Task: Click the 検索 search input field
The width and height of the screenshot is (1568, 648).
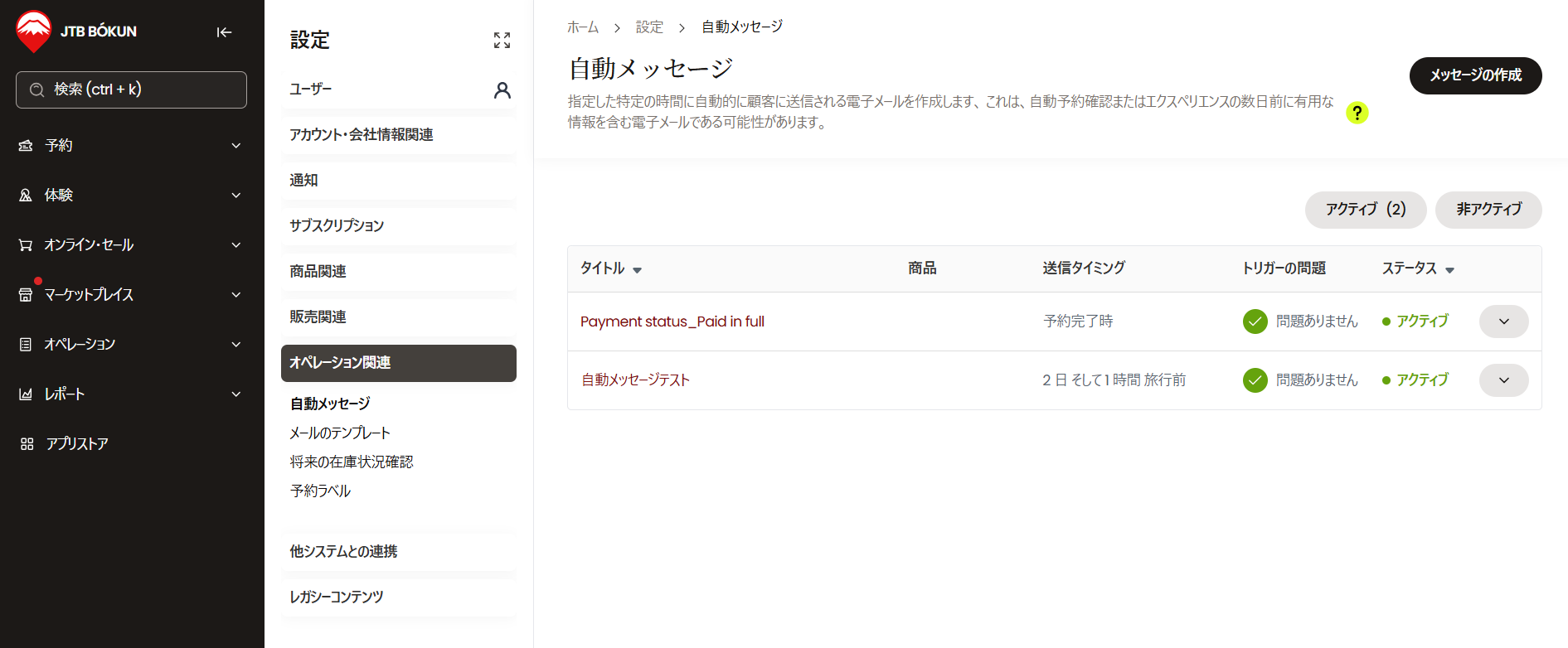Action: click(131, 89)
